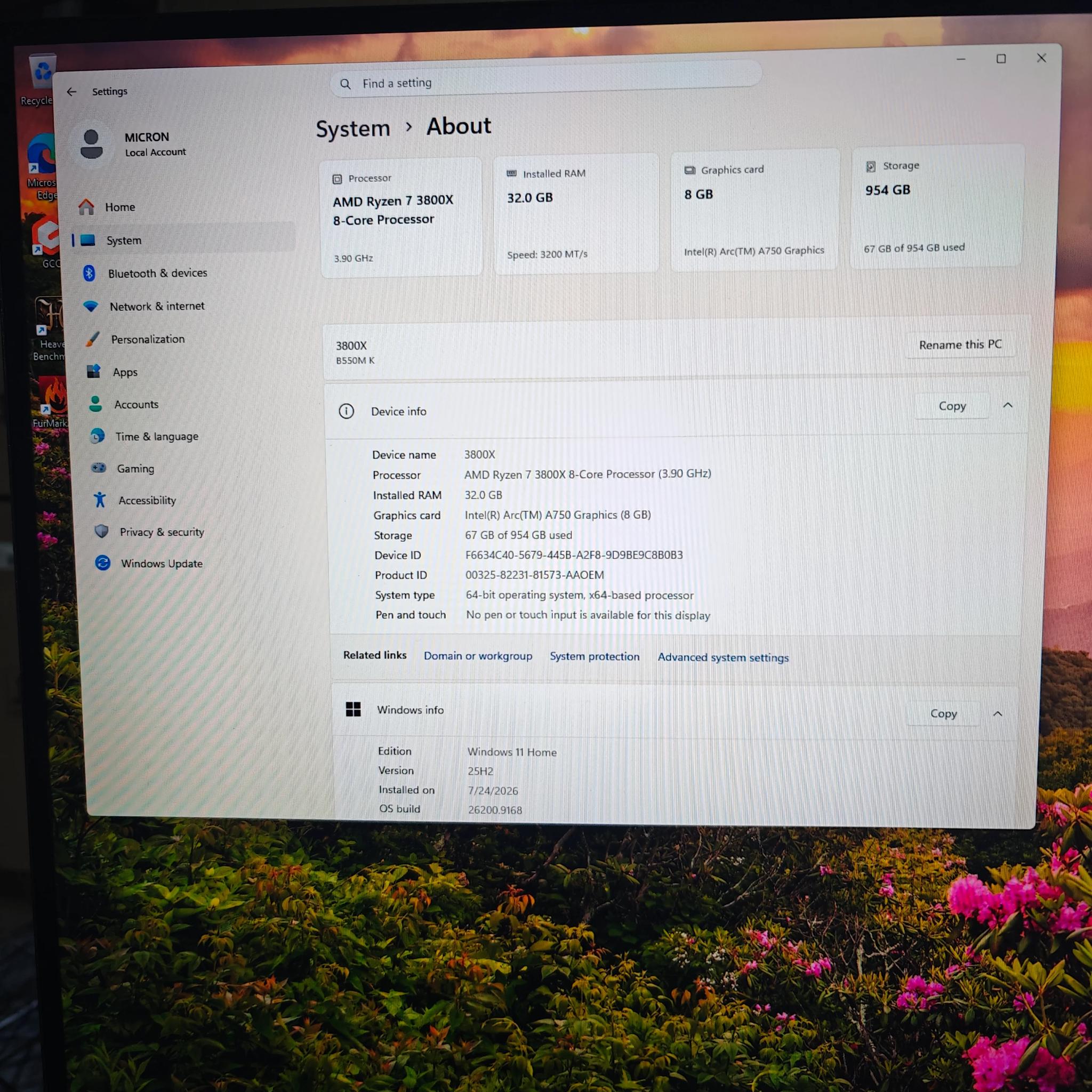Viewport: 1092px width, 1092px height.
Task: Open the Graphics card summary card
Action: [x=754, y=210]
